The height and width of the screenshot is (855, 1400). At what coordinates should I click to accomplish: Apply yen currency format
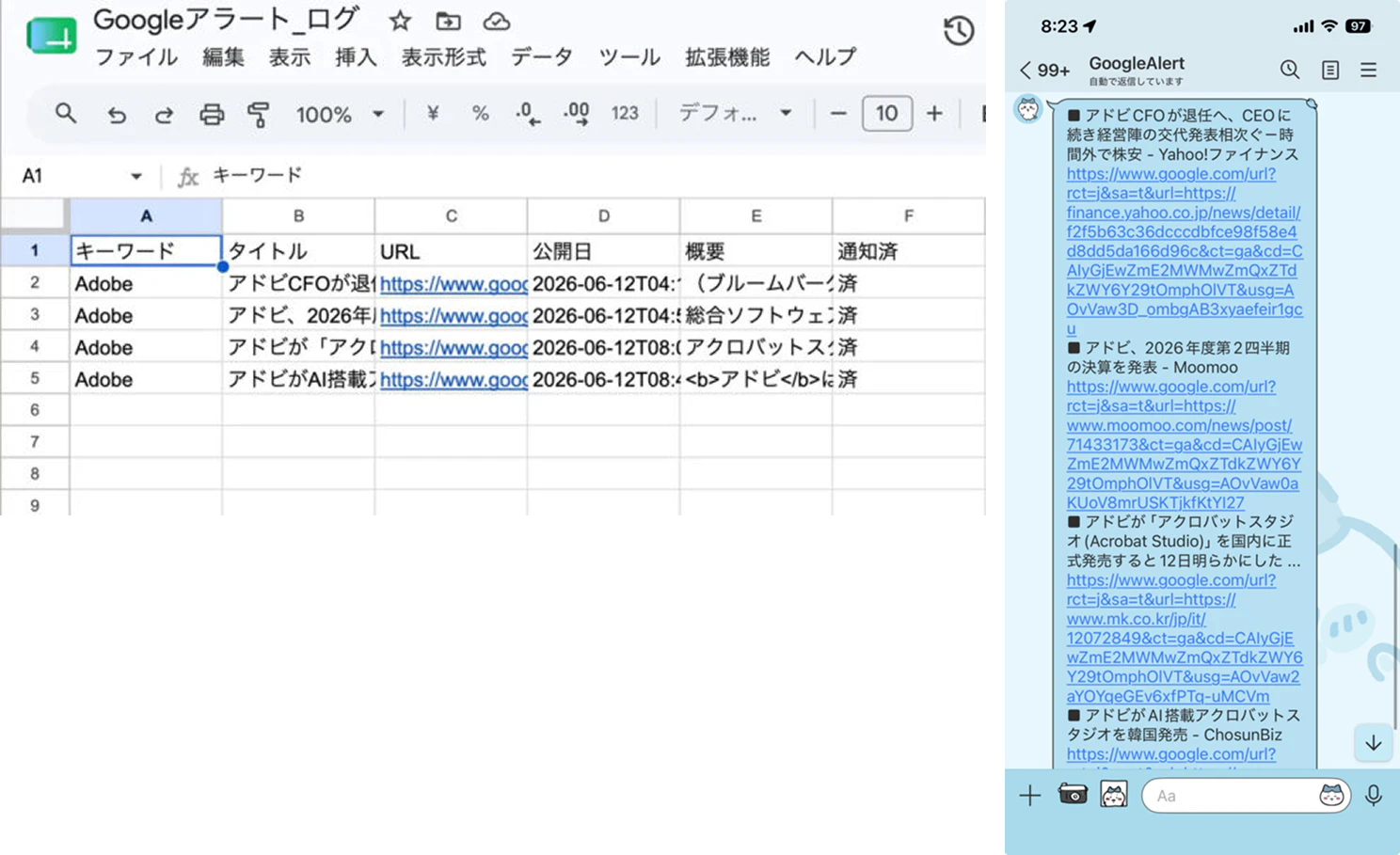coord(433,114)
